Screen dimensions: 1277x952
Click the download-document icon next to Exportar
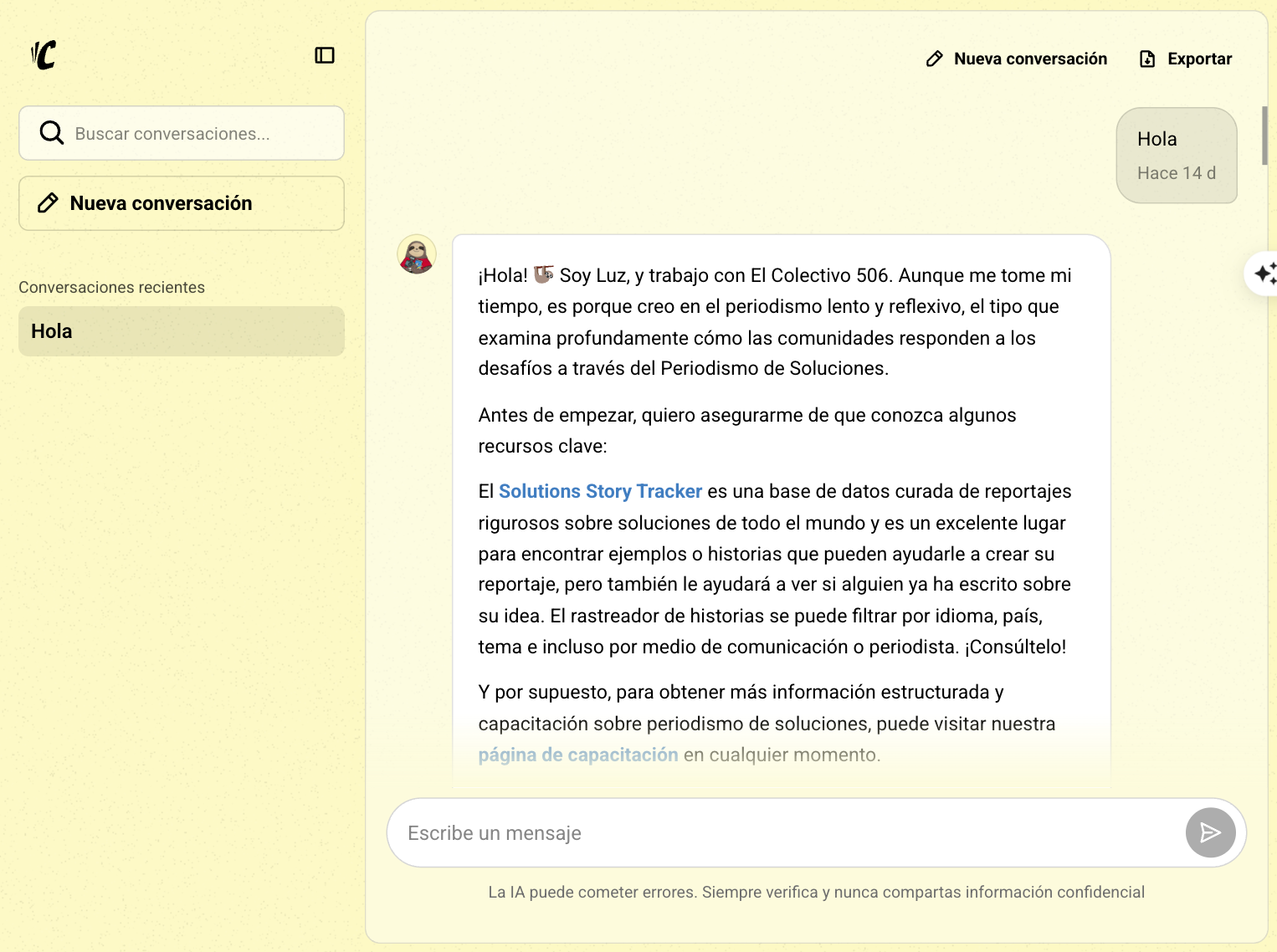tap(1147, 59)
